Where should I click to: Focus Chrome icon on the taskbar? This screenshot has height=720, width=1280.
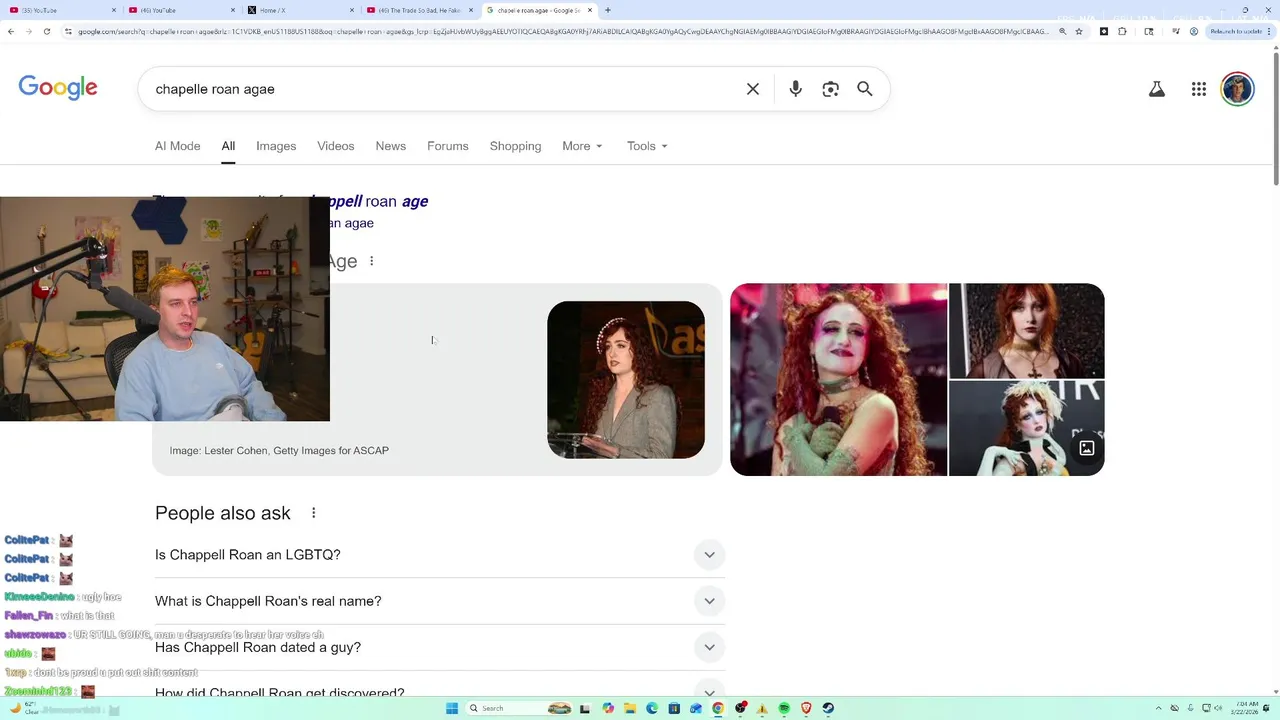pos(718,708)
